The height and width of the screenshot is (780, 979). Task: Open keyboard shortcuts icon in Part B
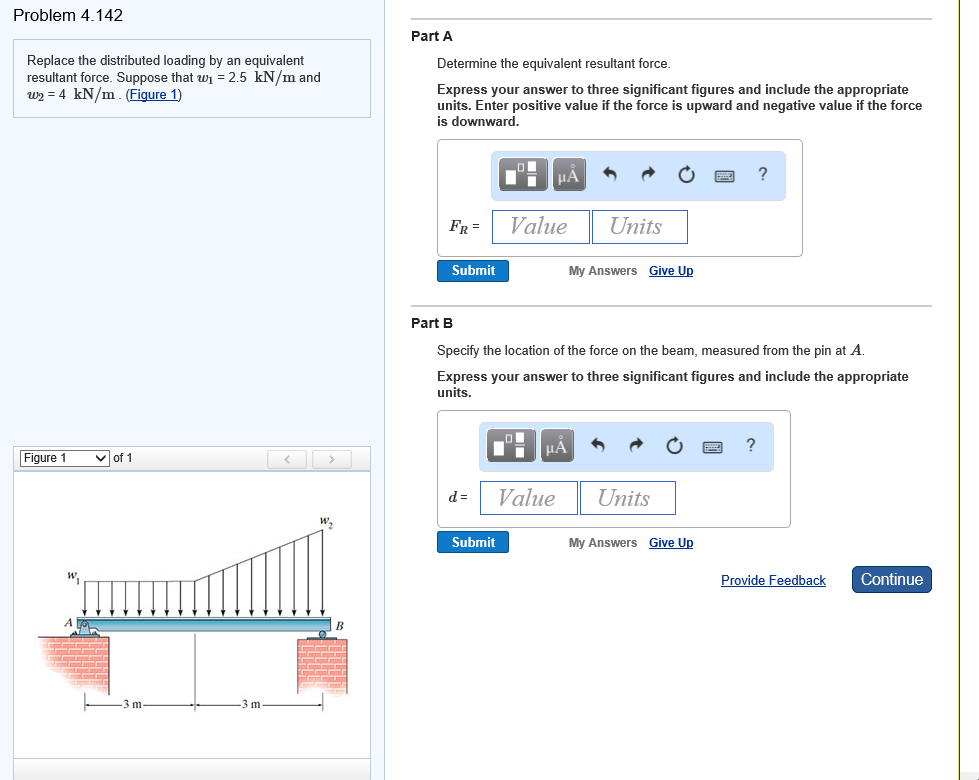tap(712, 447)
